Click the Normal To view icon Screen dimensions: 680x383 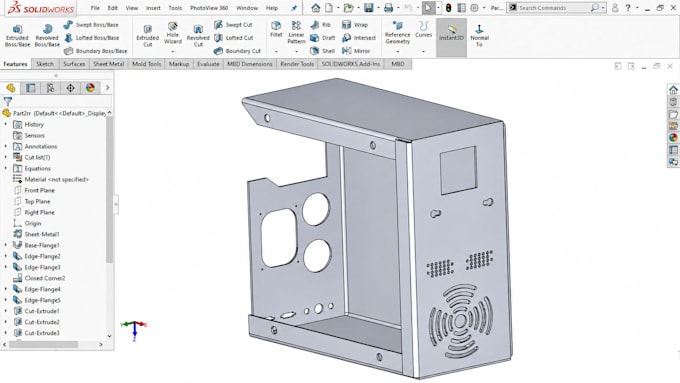click(x=479, y=36)
